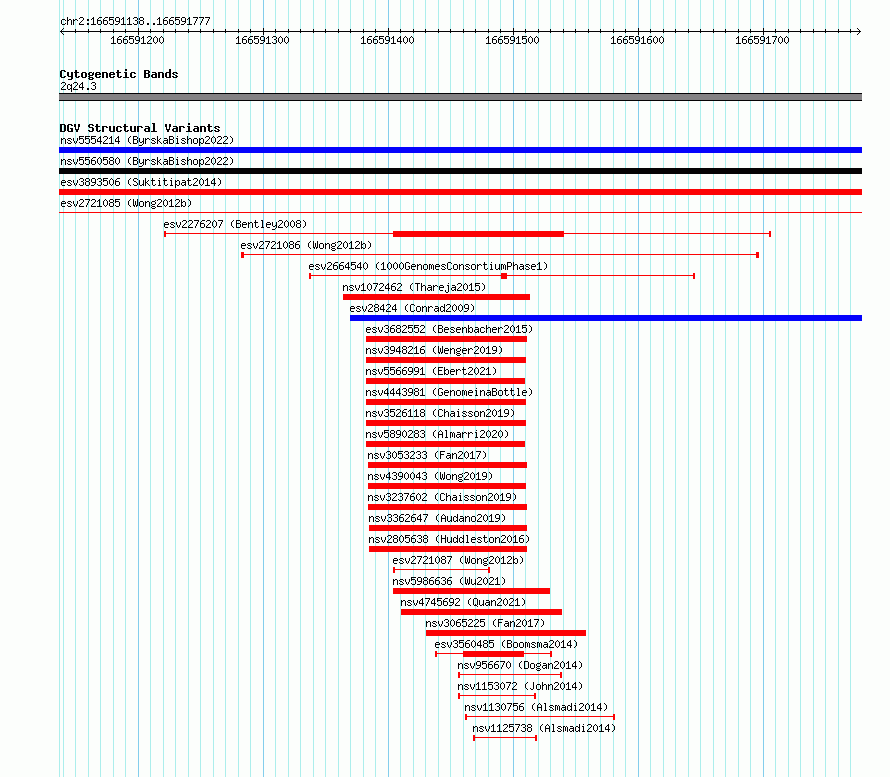
Task: Select nsv3526118 (Chaisson2019) label
Action: [440, 413]
